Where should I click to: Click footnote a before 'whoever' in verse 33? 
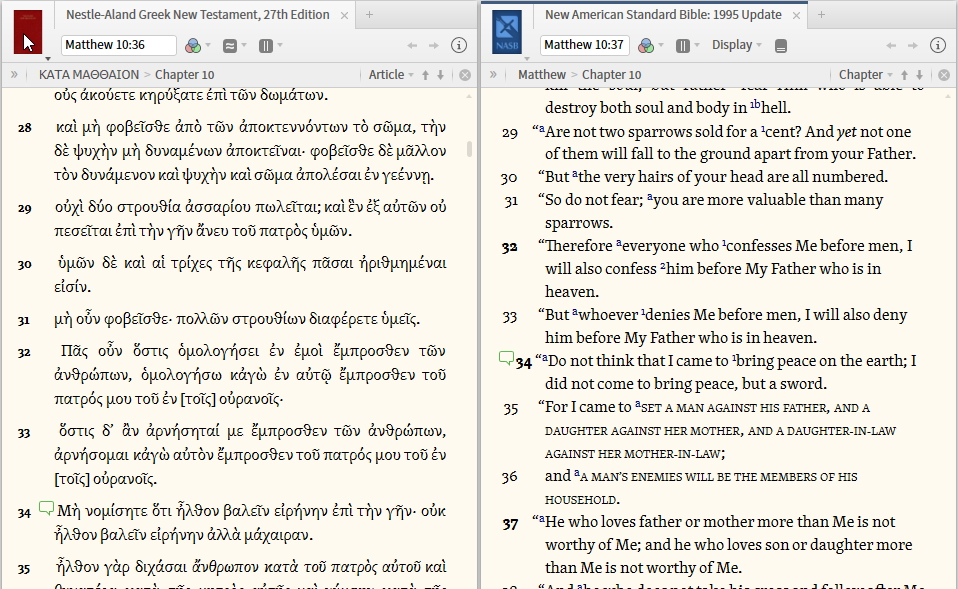click(575, 312)
